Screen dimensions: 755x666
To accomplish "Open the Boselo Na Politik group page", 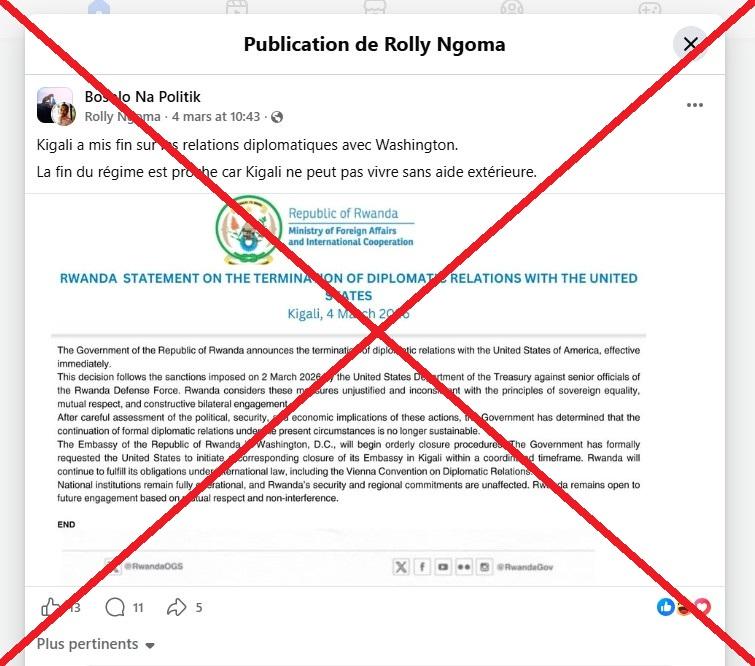I will click(143, 97).
